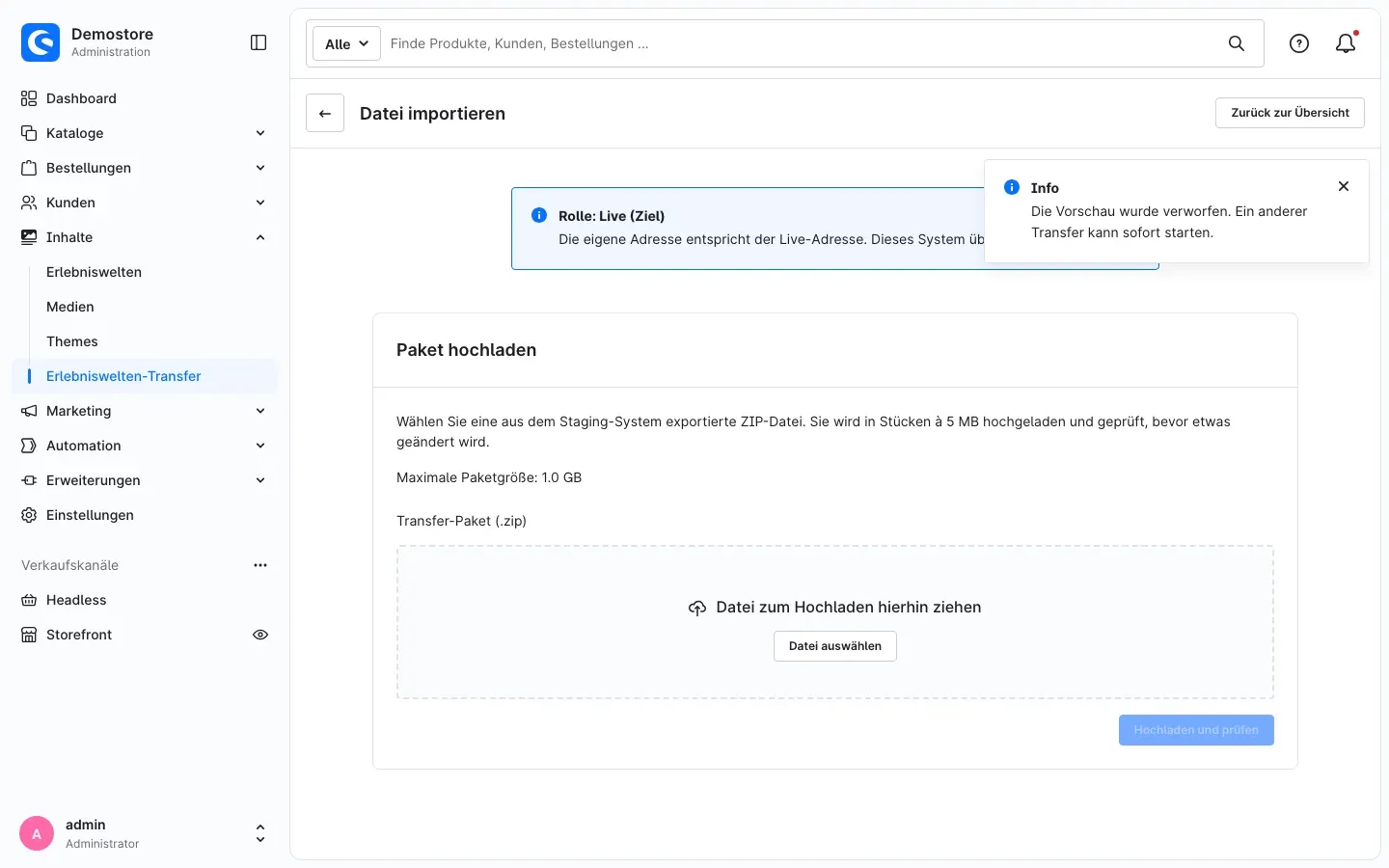
Task: Click the Storefront sales channel icon
Action: (x=29, y=635)
